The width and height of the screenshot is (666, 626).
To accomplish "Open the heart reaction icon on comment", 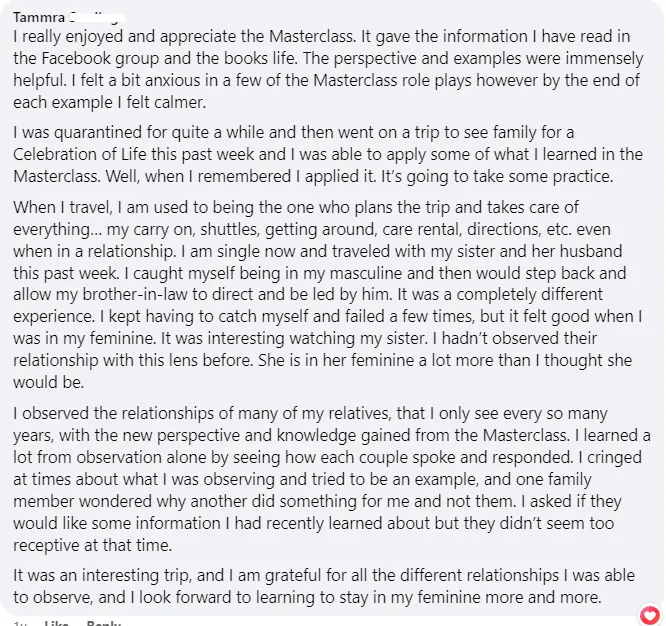I will point(649,615).
